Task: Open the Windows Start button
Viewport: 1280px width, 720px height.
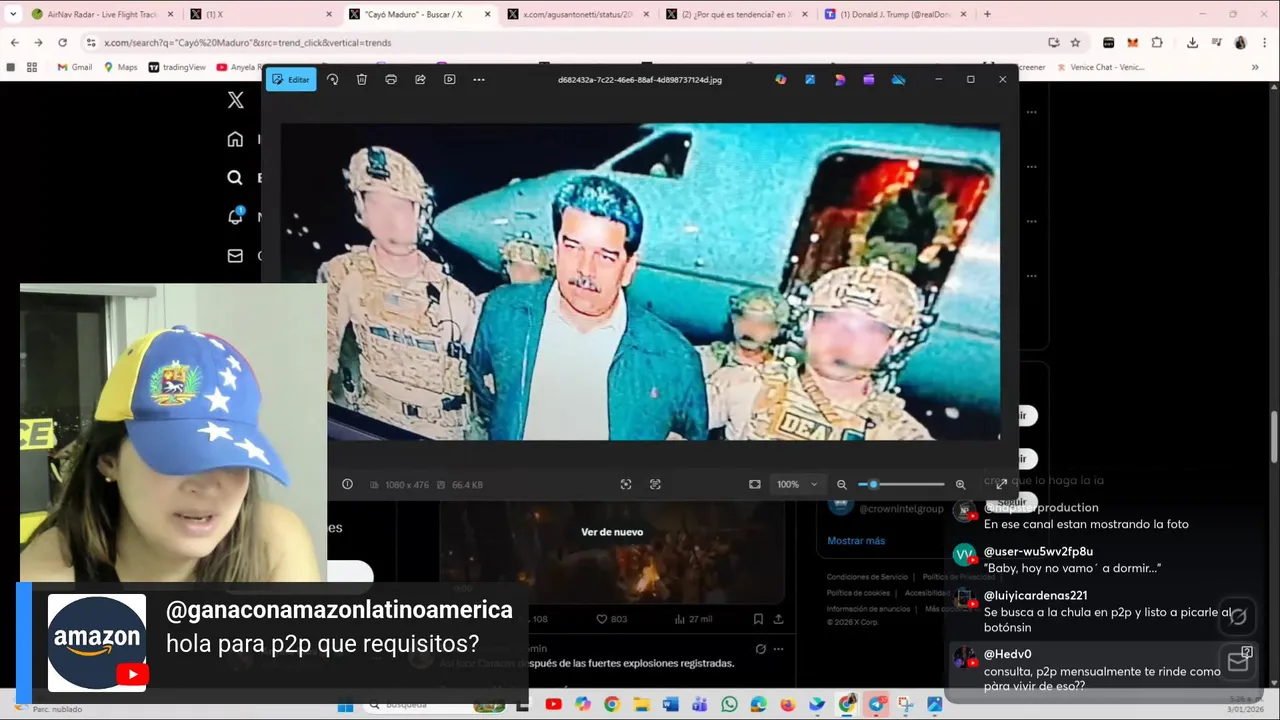Action: (345, 705)
